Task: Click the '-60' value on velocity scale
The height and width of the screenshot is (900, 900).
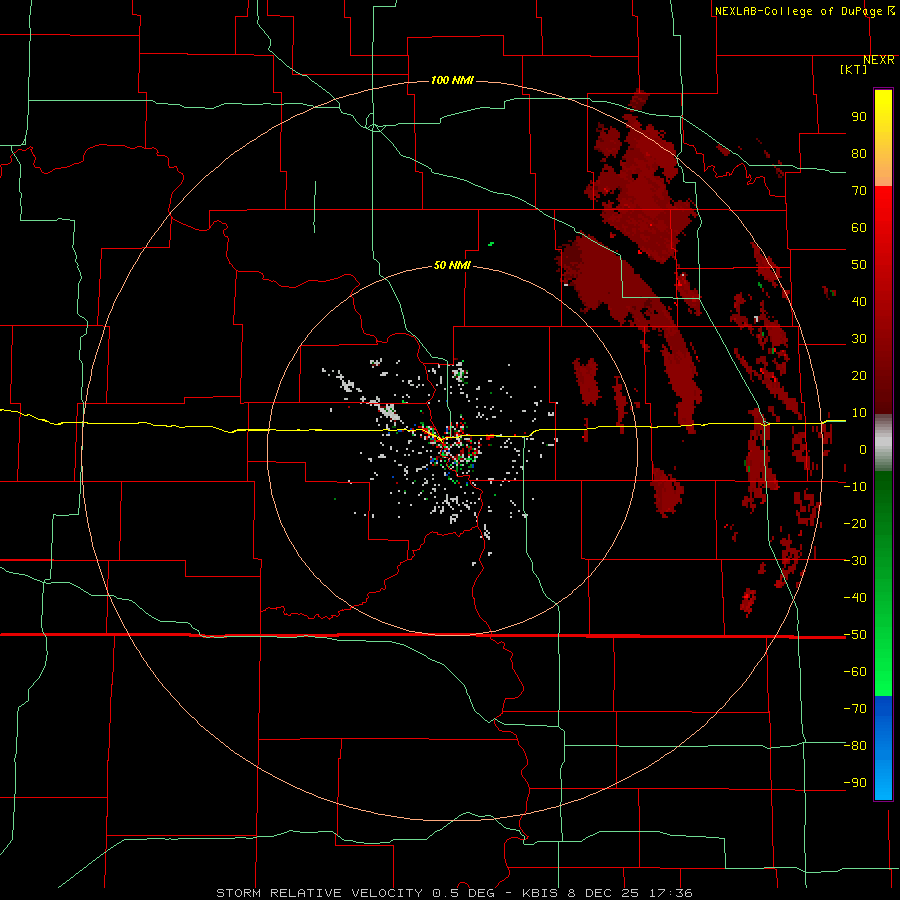Action: click(x=855, y=672)
